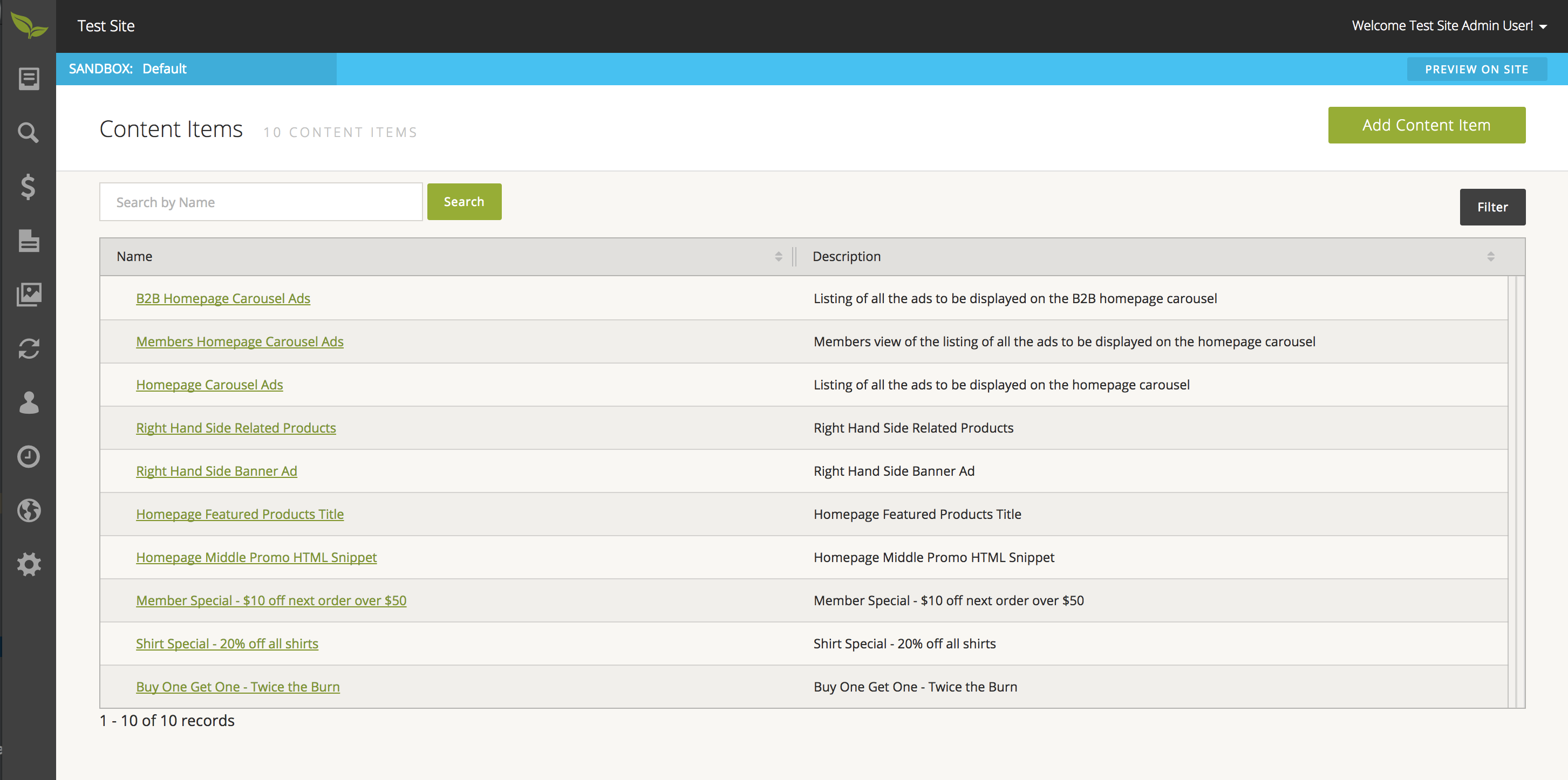1568x780 pixels.
Task: Click description cell "Right Hand Side Banner Ad"
Action: [x=894, y=471]
